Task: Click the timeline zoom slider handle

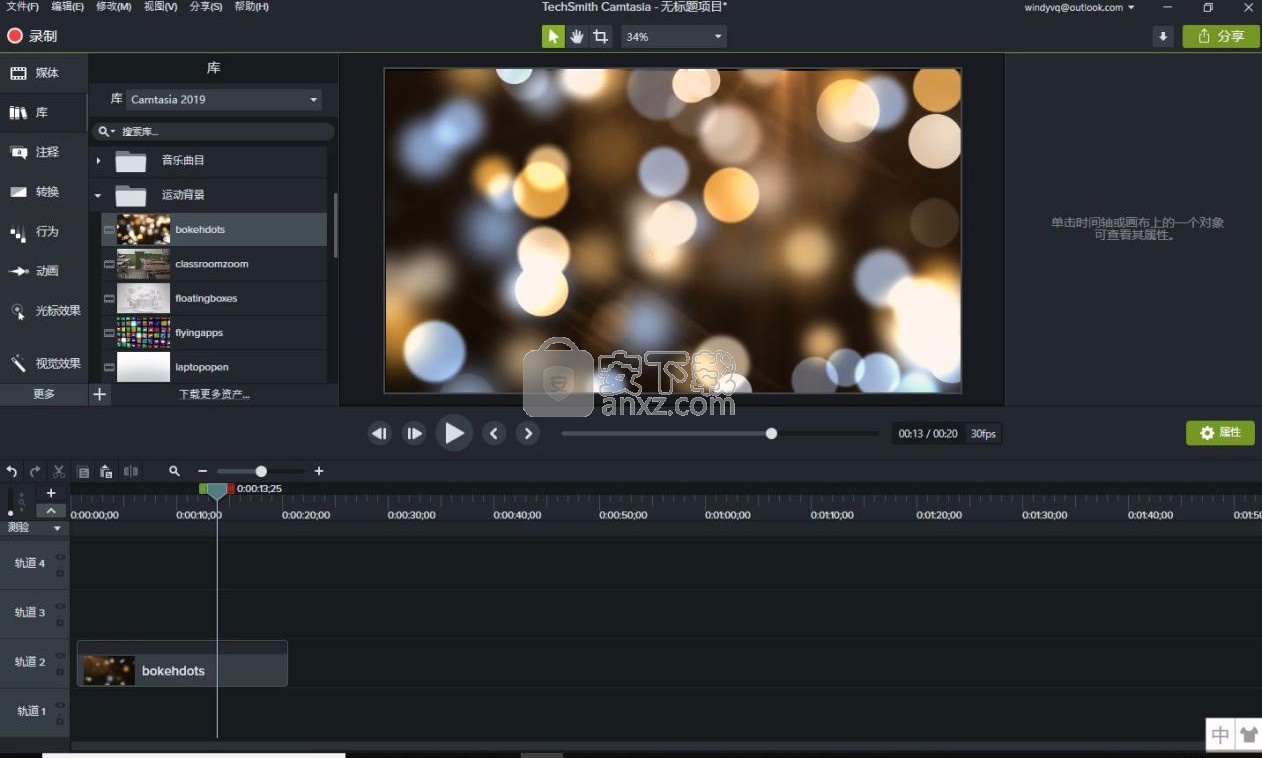Action: pos(261,471)
